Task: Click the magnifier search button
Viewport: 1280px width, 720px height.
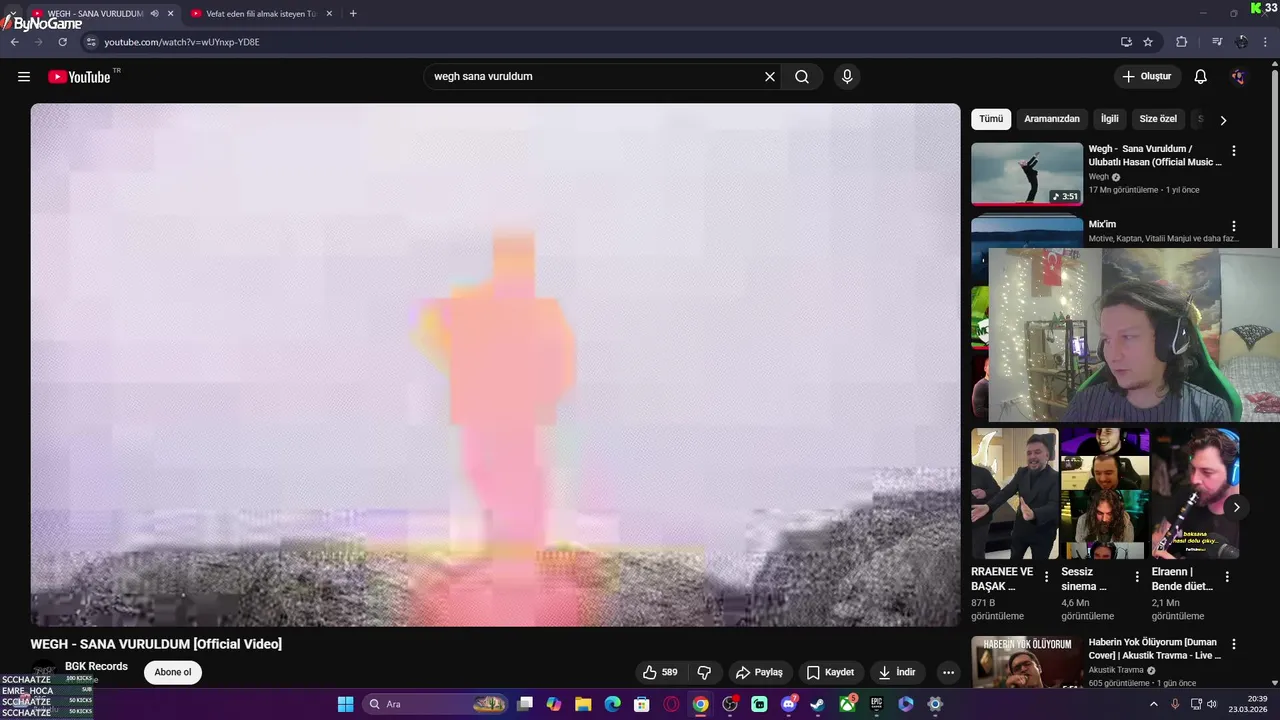Action: tap(802, 77)
